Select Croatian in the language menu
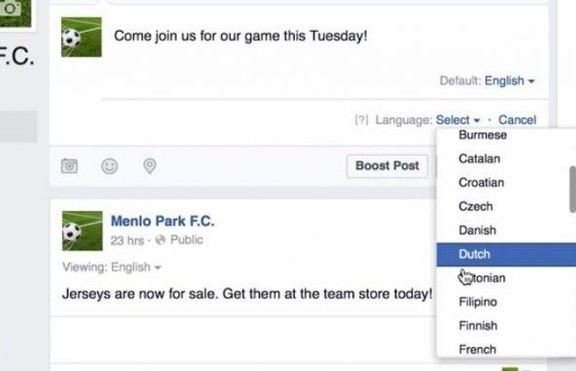The width and height of the screenshot is (576, 371). pyautogui.click(x=481, y=183)
